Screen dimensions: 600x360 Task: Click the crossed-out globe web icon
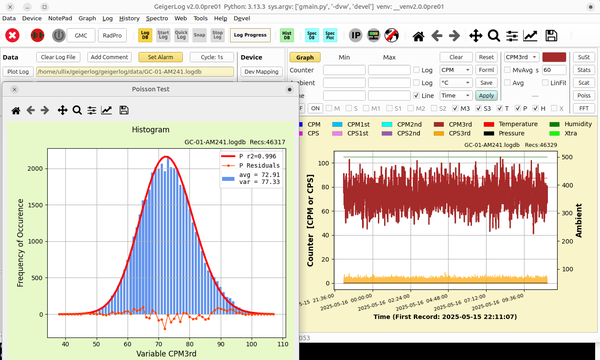(x=391, y=36)
